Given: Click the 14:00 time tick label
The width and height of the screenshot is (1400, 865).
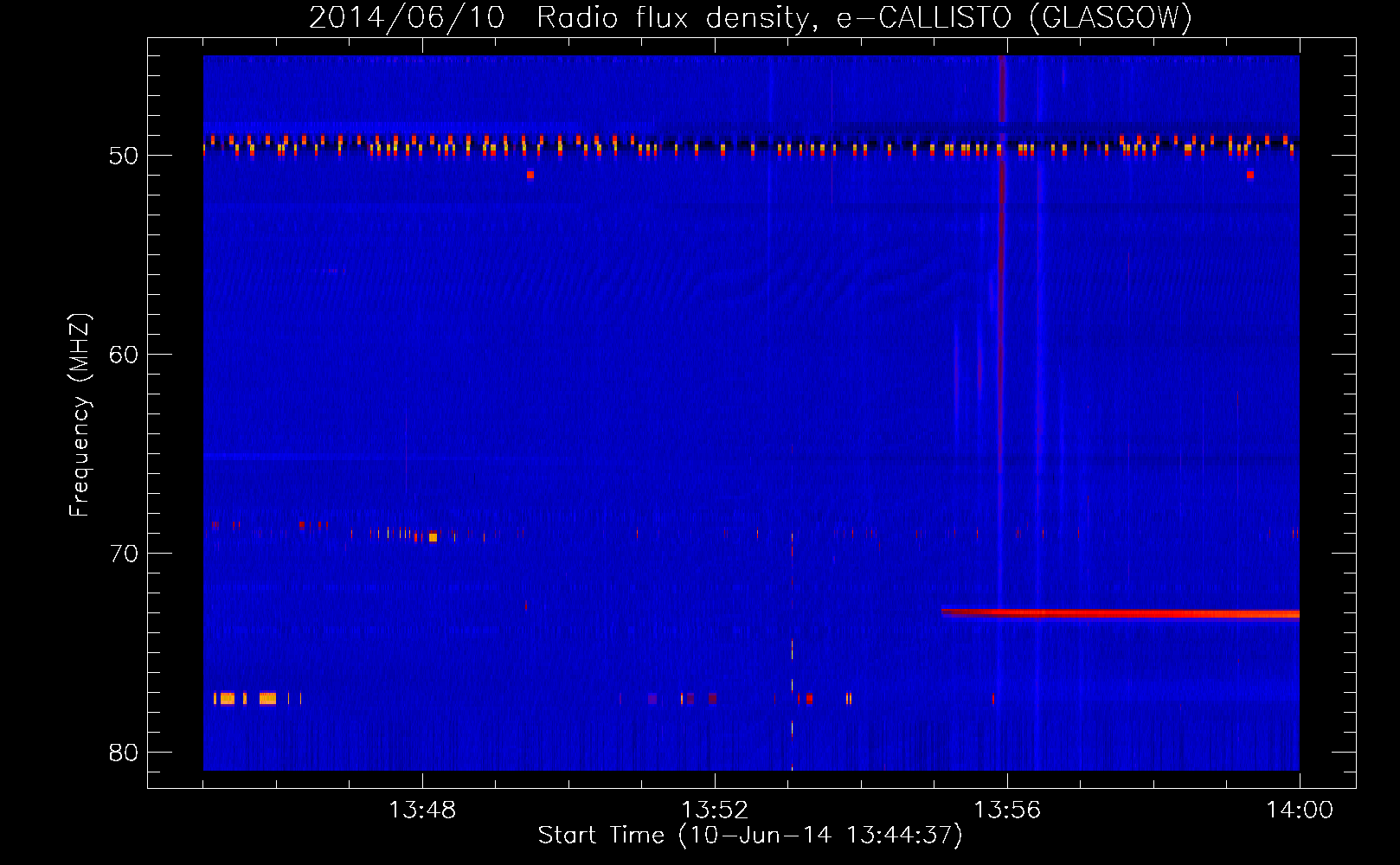Looking at the screenshot, I should 1300,811.
